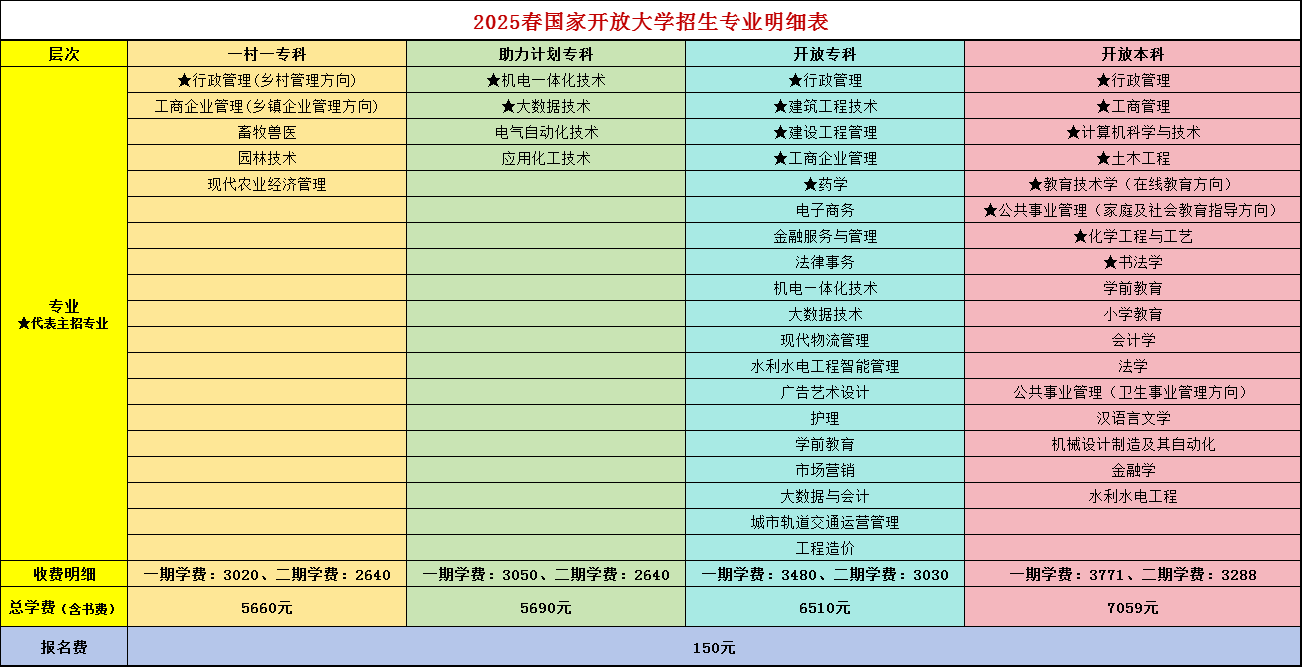Click the 现代农业经济管理 cell
This screenshot has width=1302, height=667.
click(267, 184)
